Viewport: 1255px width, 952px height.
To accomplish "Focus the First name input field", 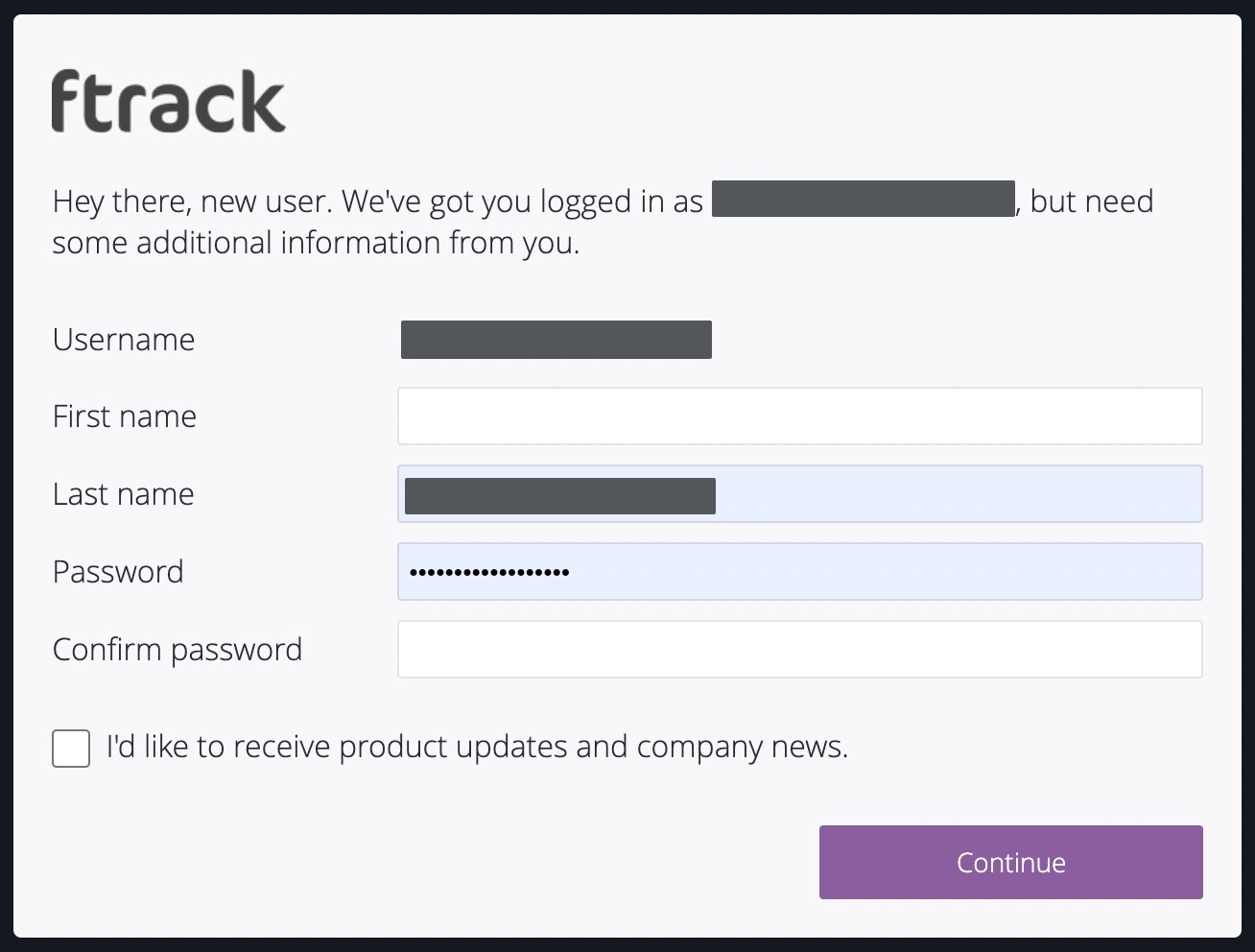I will (x=799, y=416).
